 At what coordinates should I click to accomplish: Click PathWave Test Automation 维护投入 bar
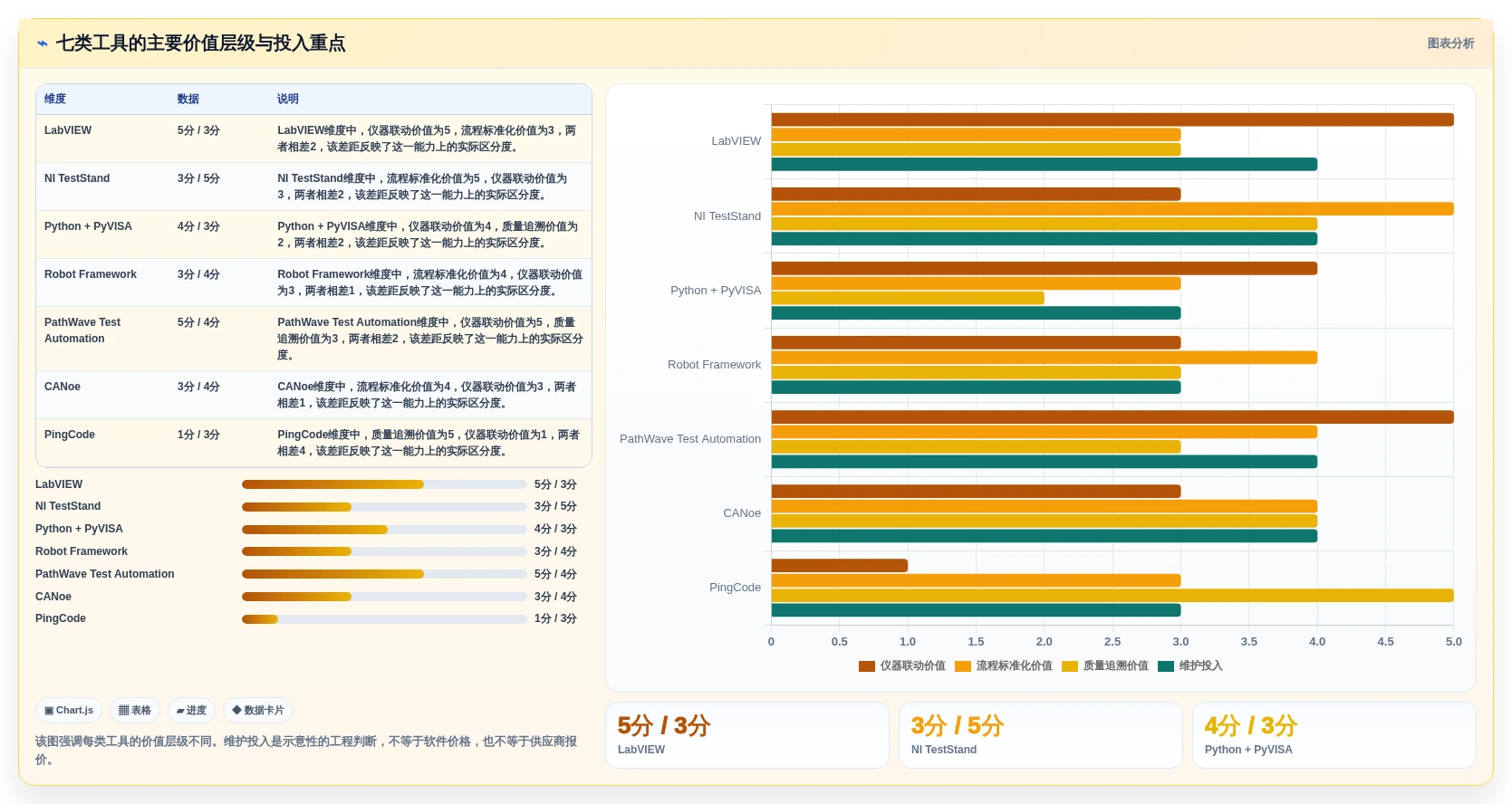[1045, 462]
